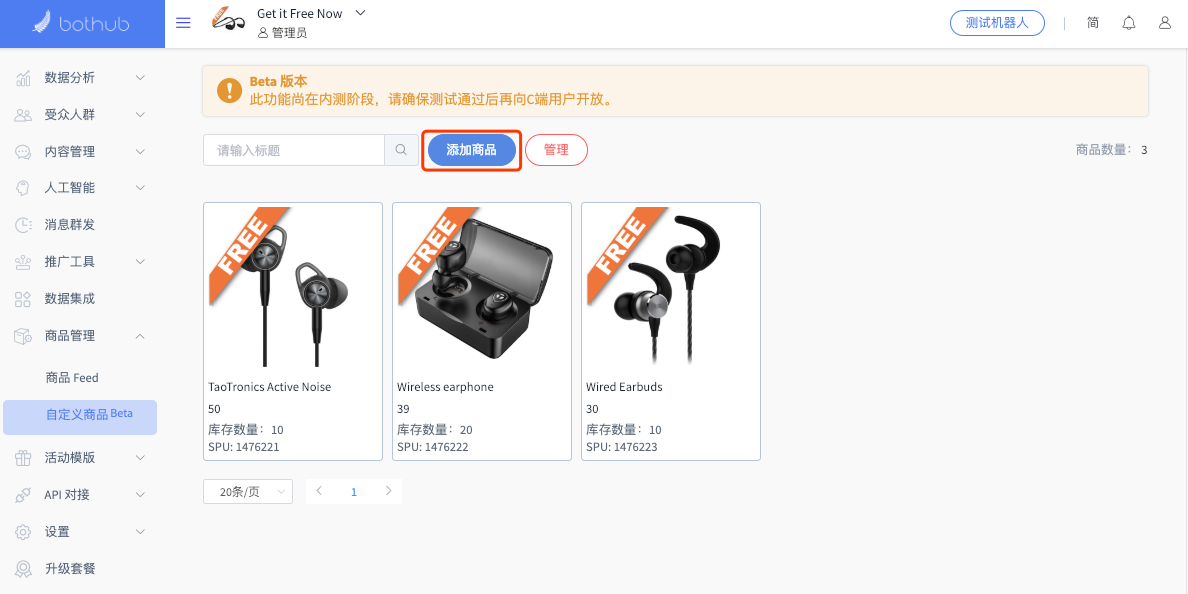
Task: Click the 数据集成 grid icon
Action: click(23, 299)
